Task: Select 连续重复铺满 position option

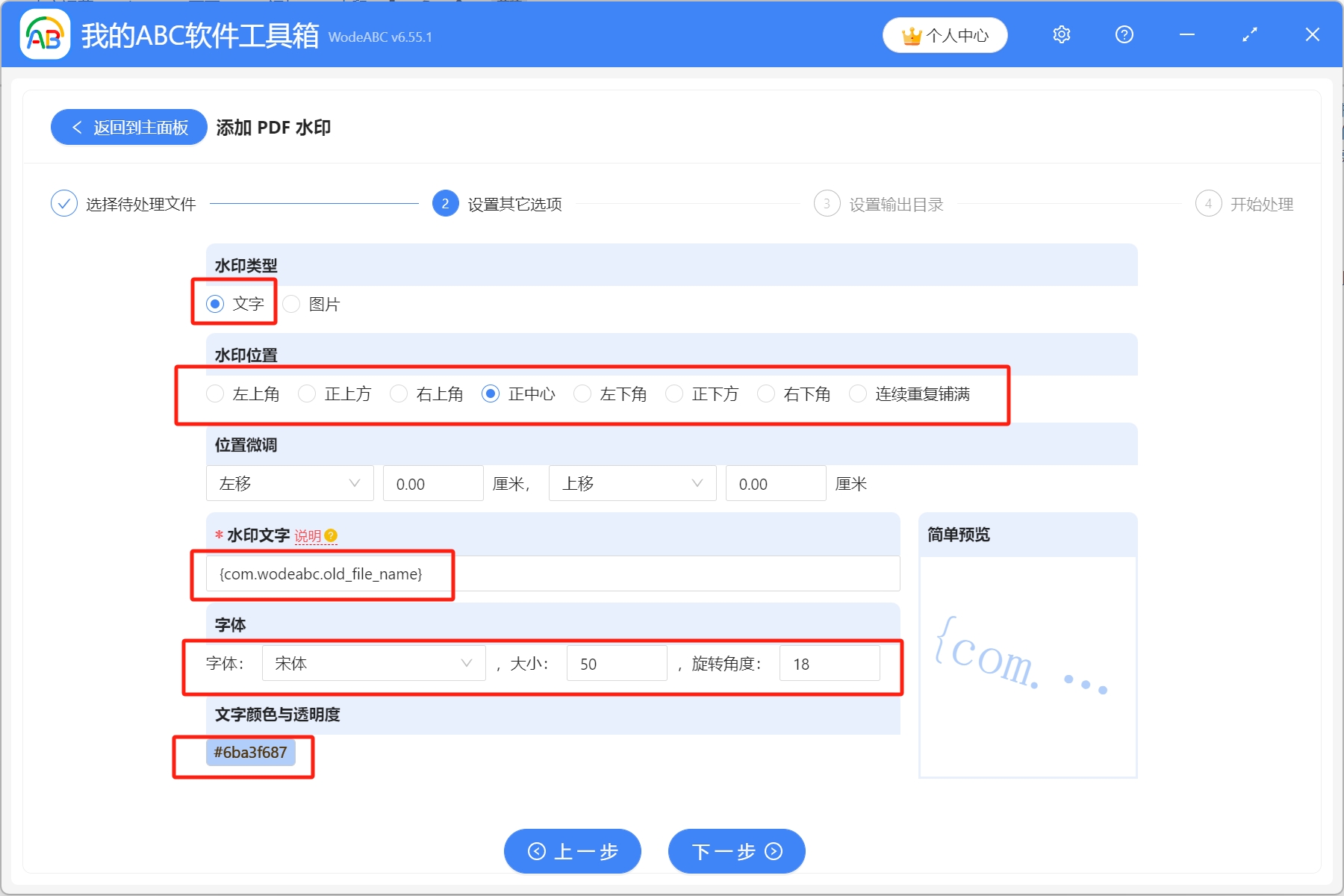Action: click(859, 393)
